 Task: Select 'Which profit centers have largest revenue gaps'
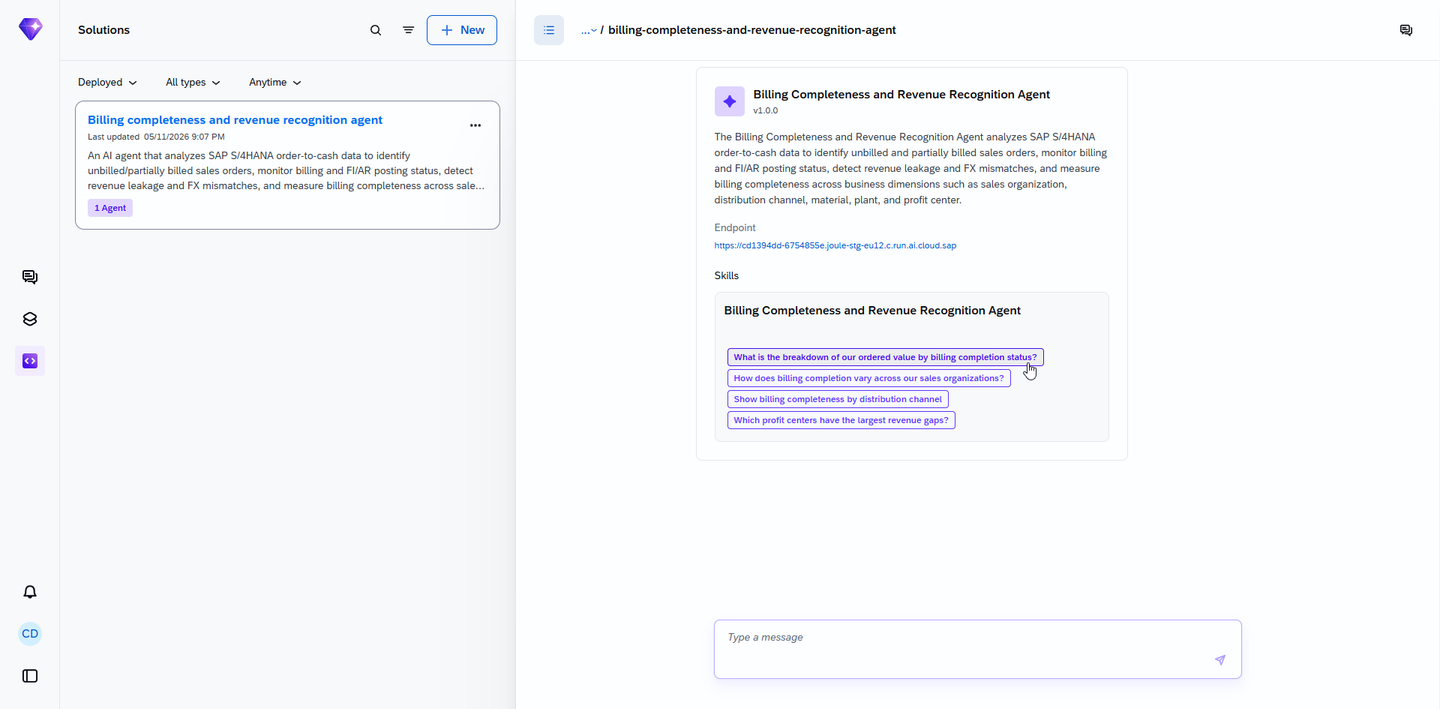841,420
